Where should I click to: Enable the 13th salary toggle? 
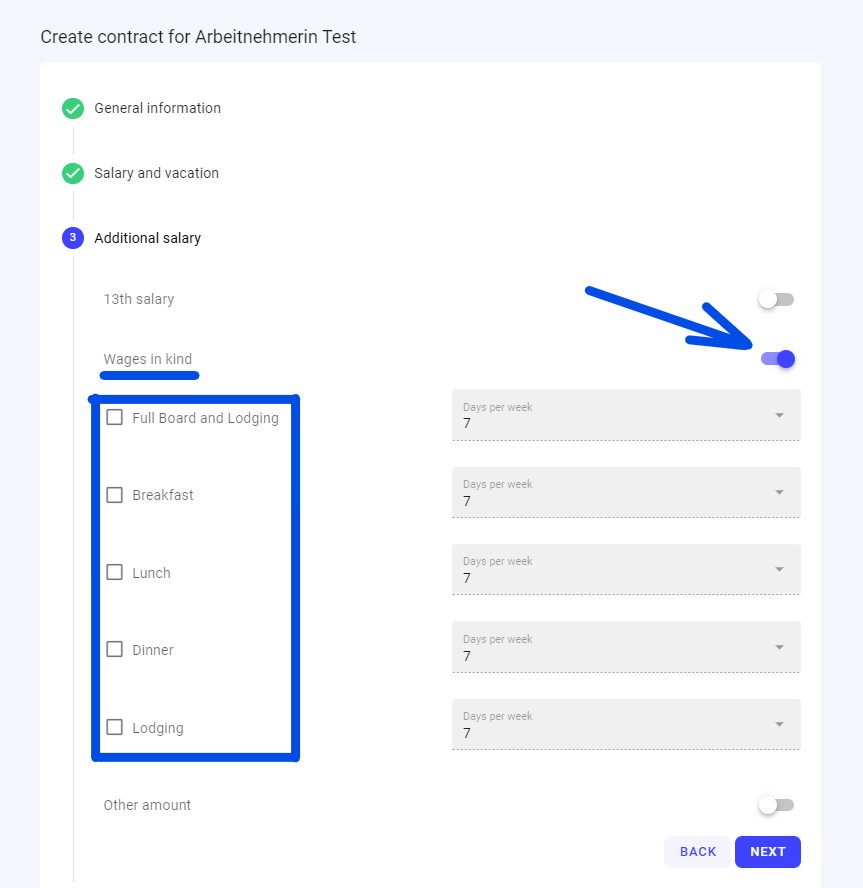(x=776, y=299)
